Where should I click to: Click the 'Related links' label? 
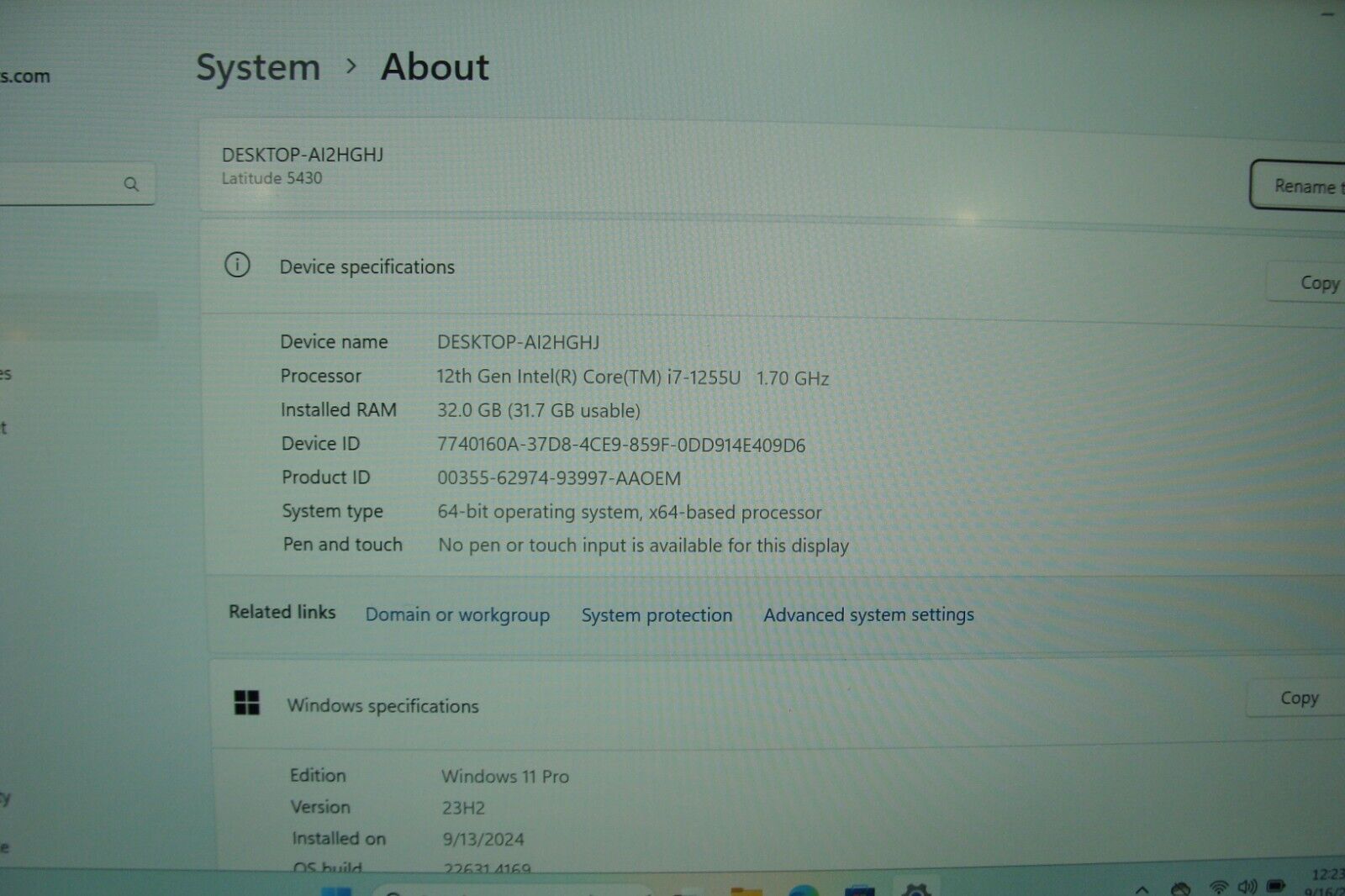[x=282, y=612]
